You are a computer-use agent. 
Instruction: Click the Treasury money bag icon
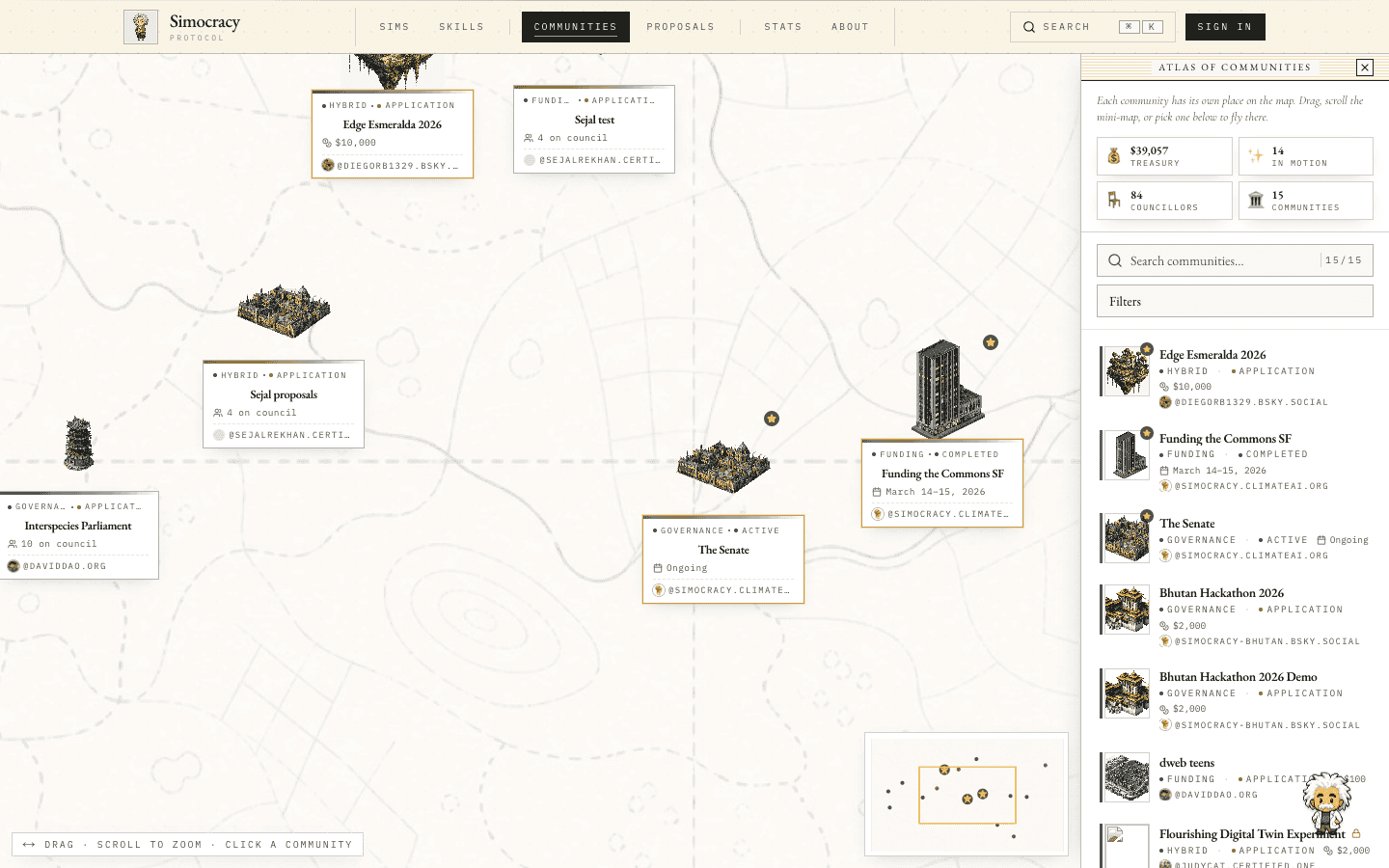point(1114,156)
